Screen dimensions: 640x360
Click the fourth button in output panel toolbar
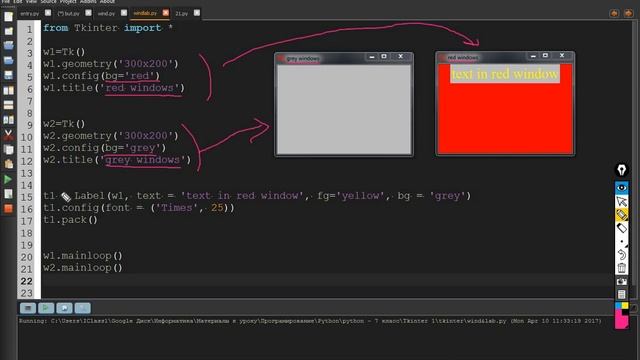[x=82, y=308]
